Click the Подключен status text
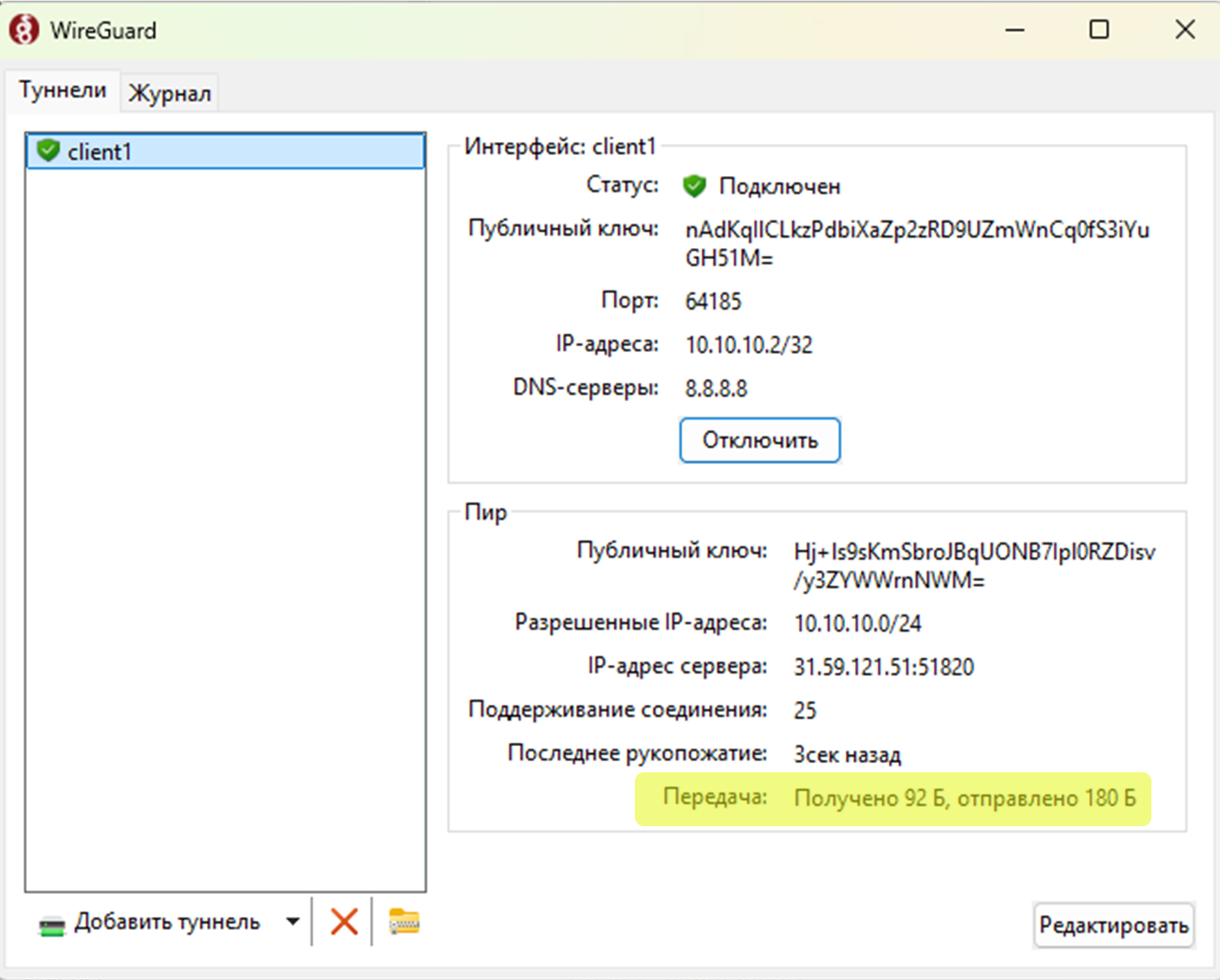This screenshot has height=980, width=1220. [780, 186]
